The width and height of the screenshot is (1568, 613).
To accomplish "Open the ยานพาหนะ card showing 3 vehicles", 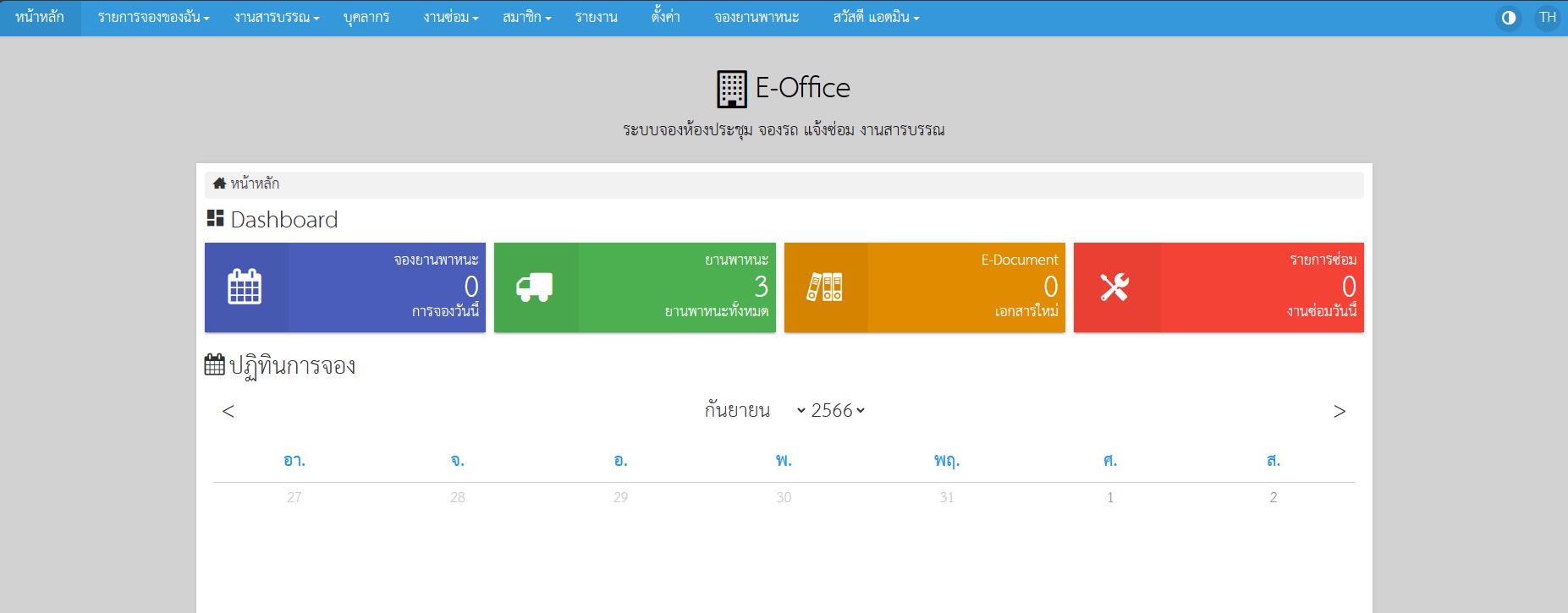I will pos(635,287).
